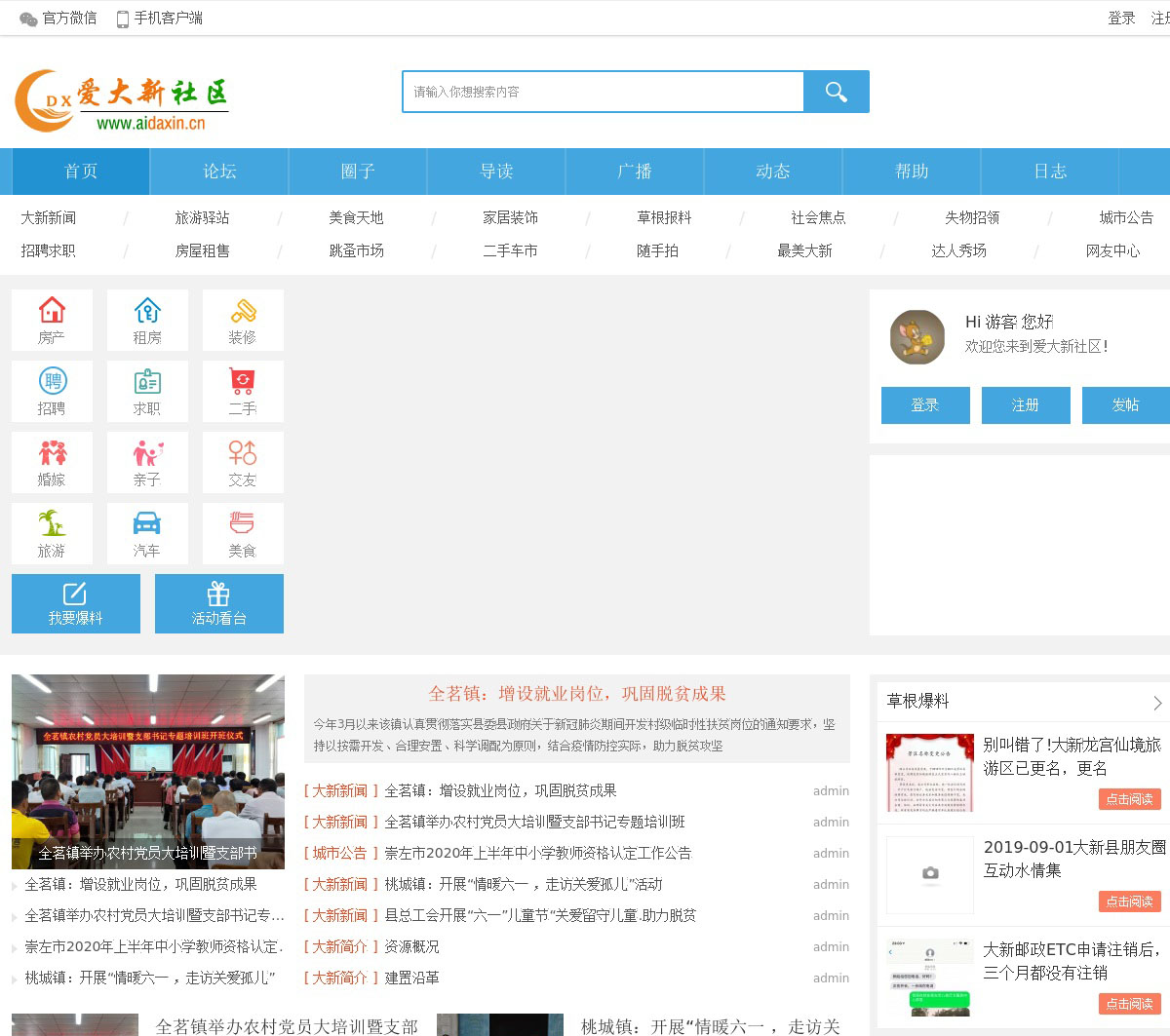1170x1036 pixels.
Task: Click the magnifier search button
Action: [836, 92]
